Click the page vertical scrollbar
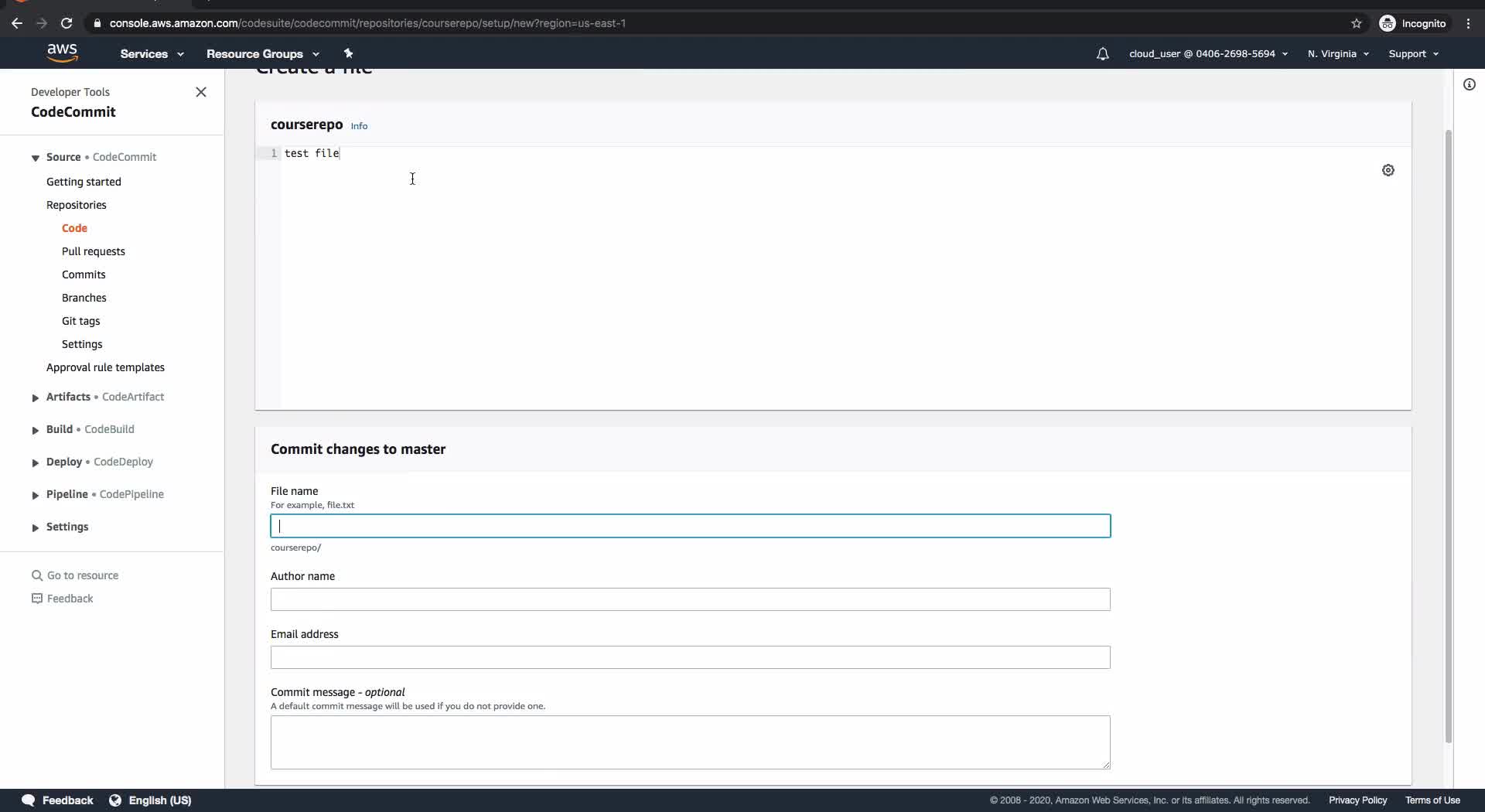Image resolution: width=1485 pixels, height=812 pixels. pyautogui.click(x=1448, y=437)
